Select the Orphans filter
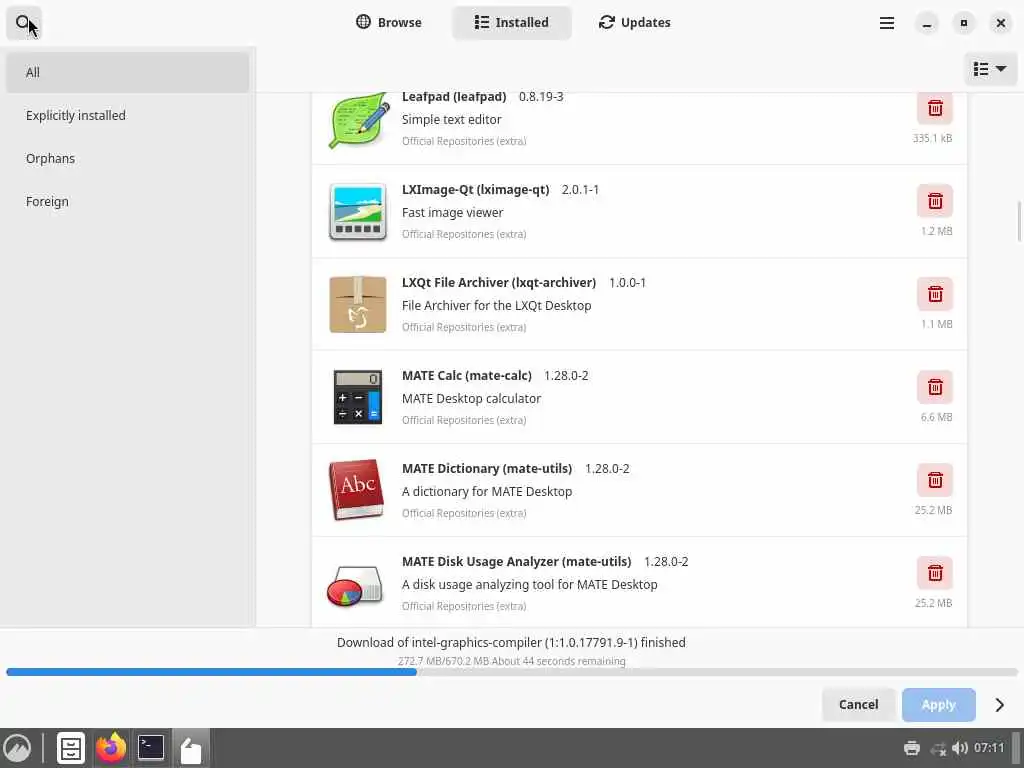Viewport: 1024px width, 768px height. tap(127, 159)
